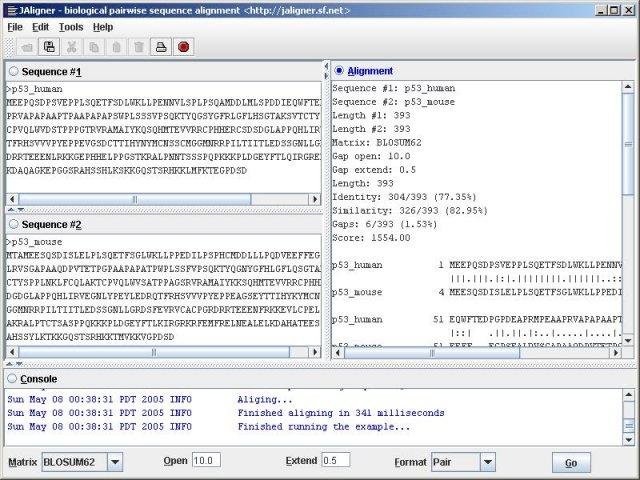Click the '>p53_human' header in Sequence #1
This screenshot has height=480, width=640.
(34, 89)
